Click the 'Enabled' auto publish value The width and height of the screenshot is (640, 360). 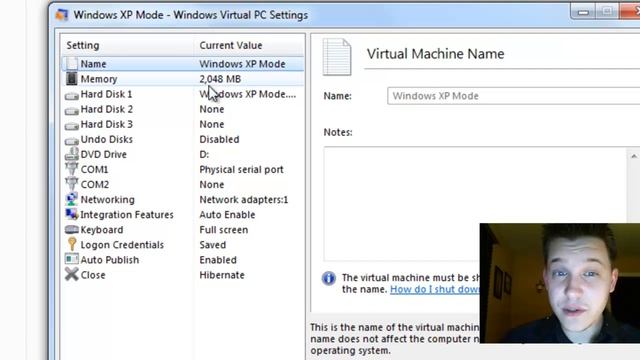[x=218, y=260]
